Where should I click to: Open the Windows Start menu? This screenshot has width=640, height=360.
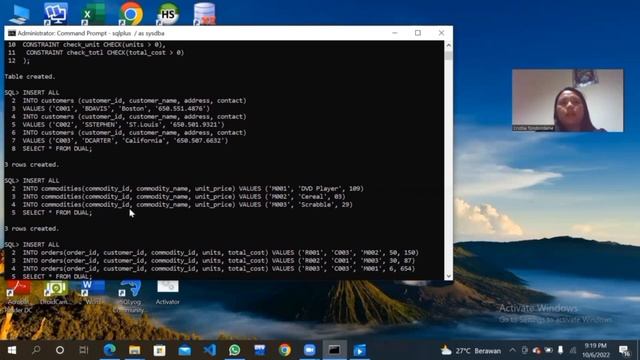(12, 350)
